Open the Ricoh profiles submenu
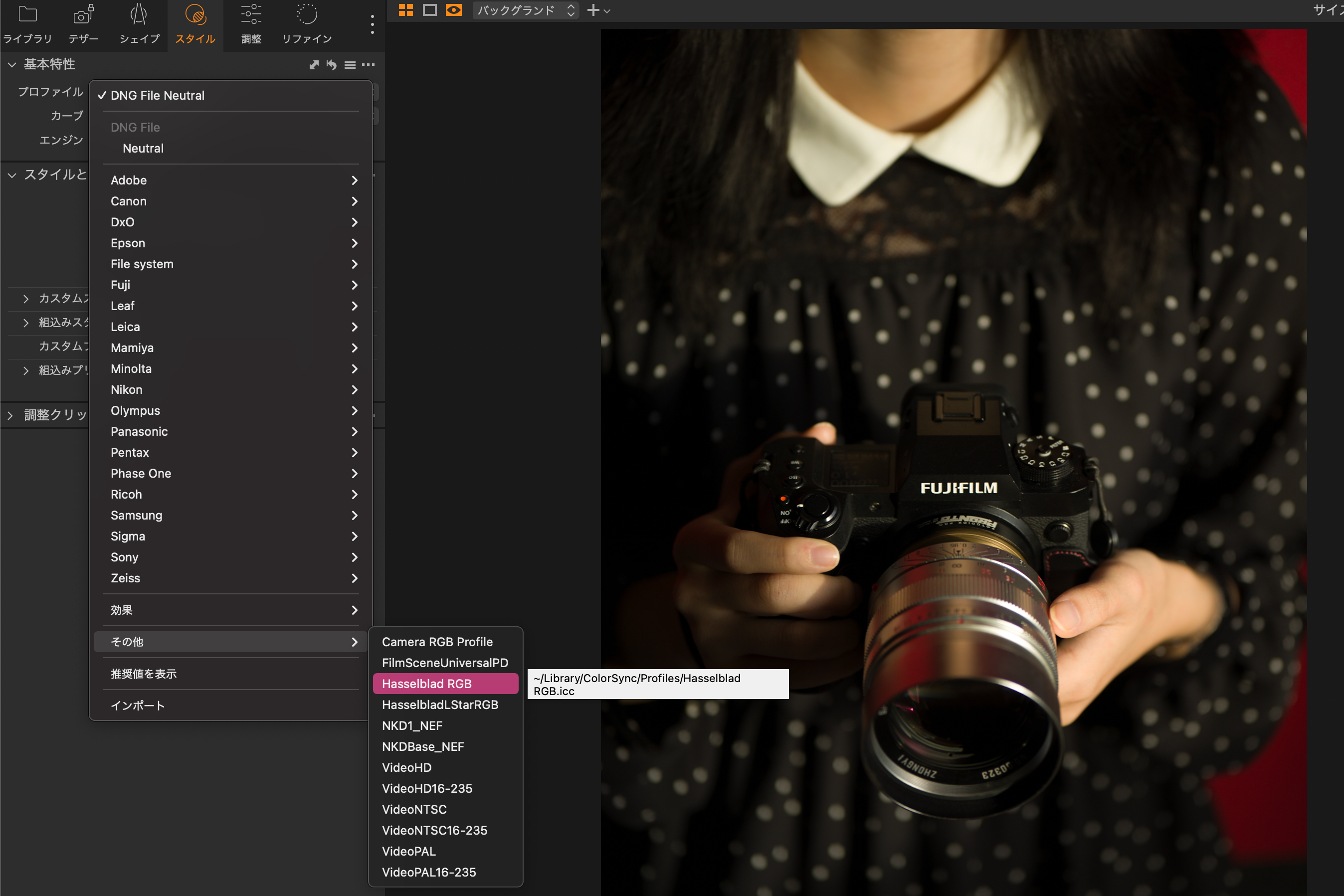1344x896 pixels. [x=231, y=495]
